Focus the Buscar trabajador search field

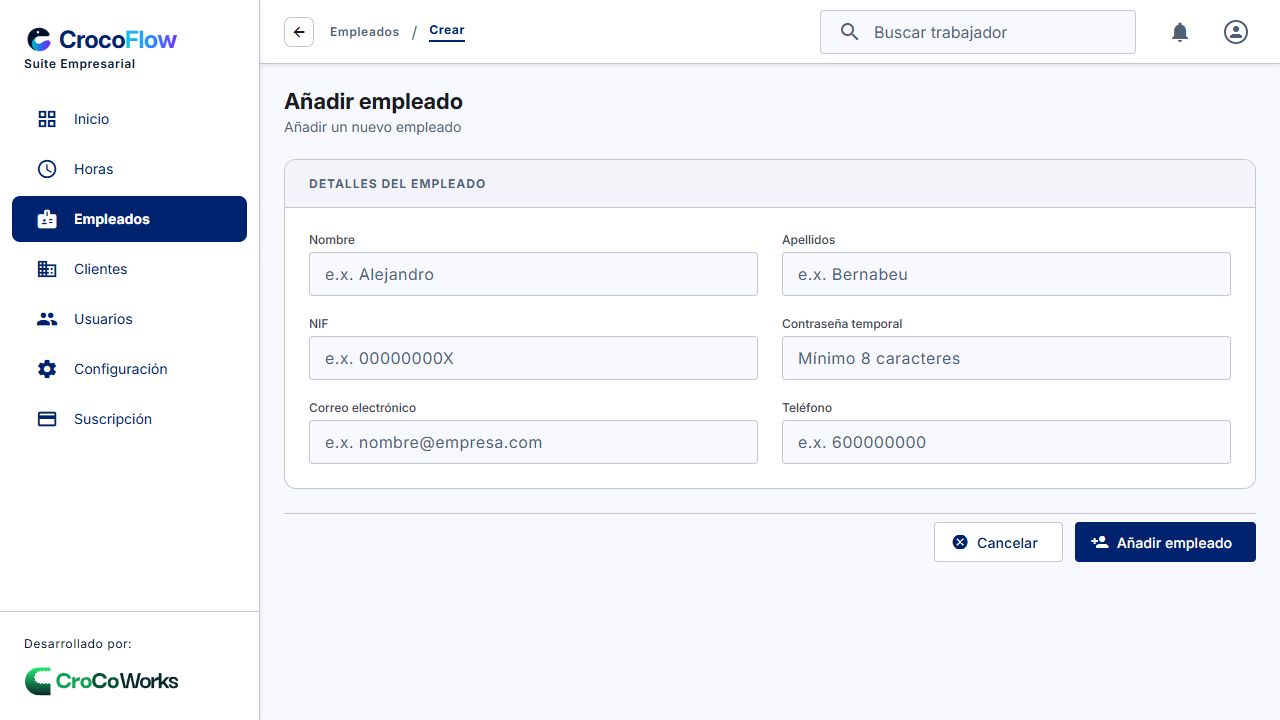point(978,32)
